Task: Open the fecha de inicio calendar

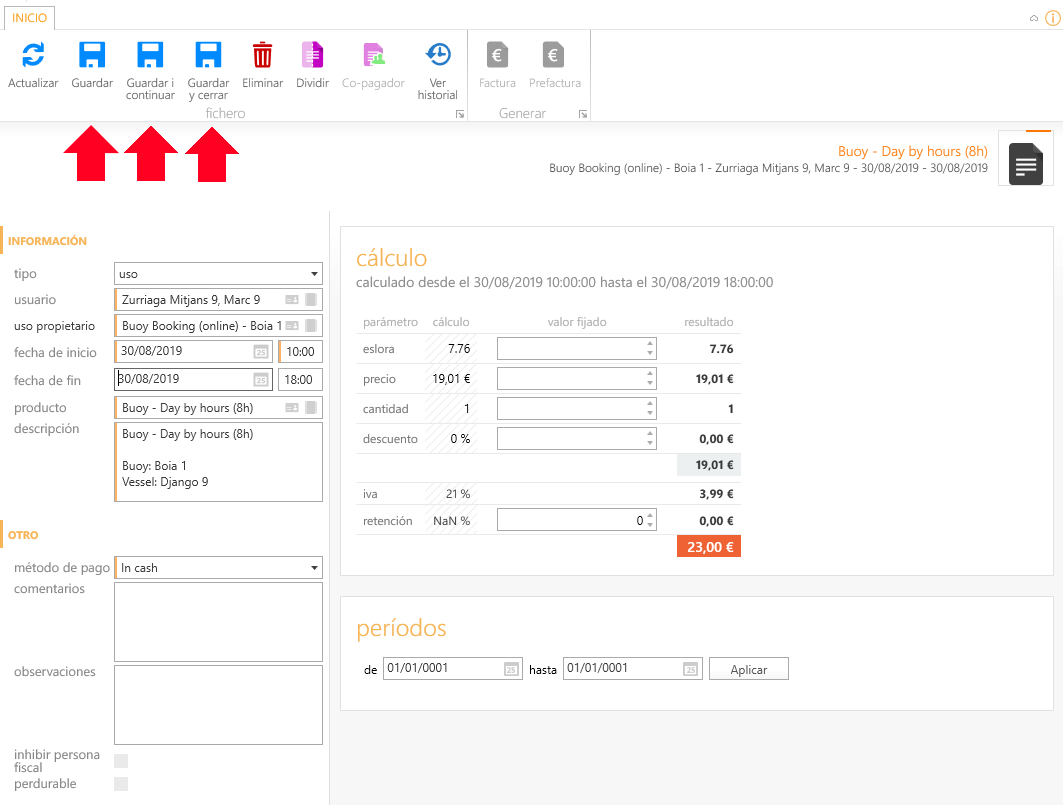Action: pos(261,352)
